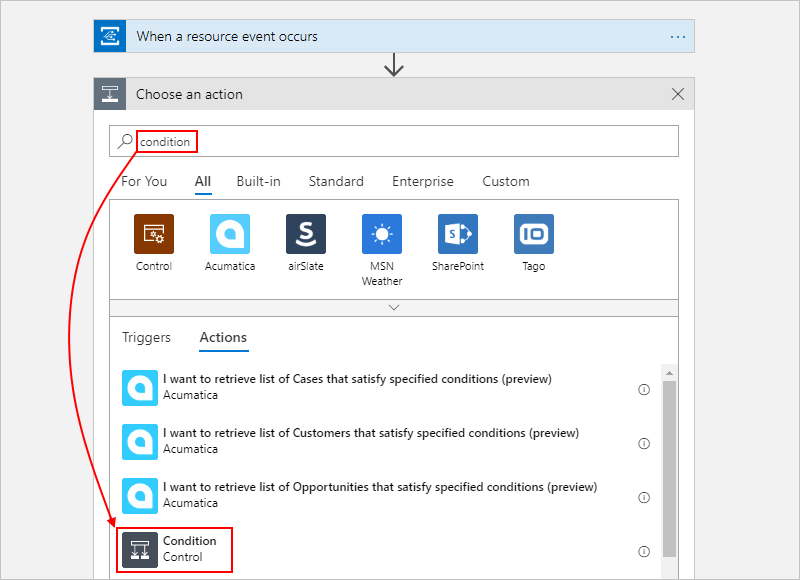
Task: Open the trigger's ellipsis menu
Action: pyautogui.click(x=678, y=37)
